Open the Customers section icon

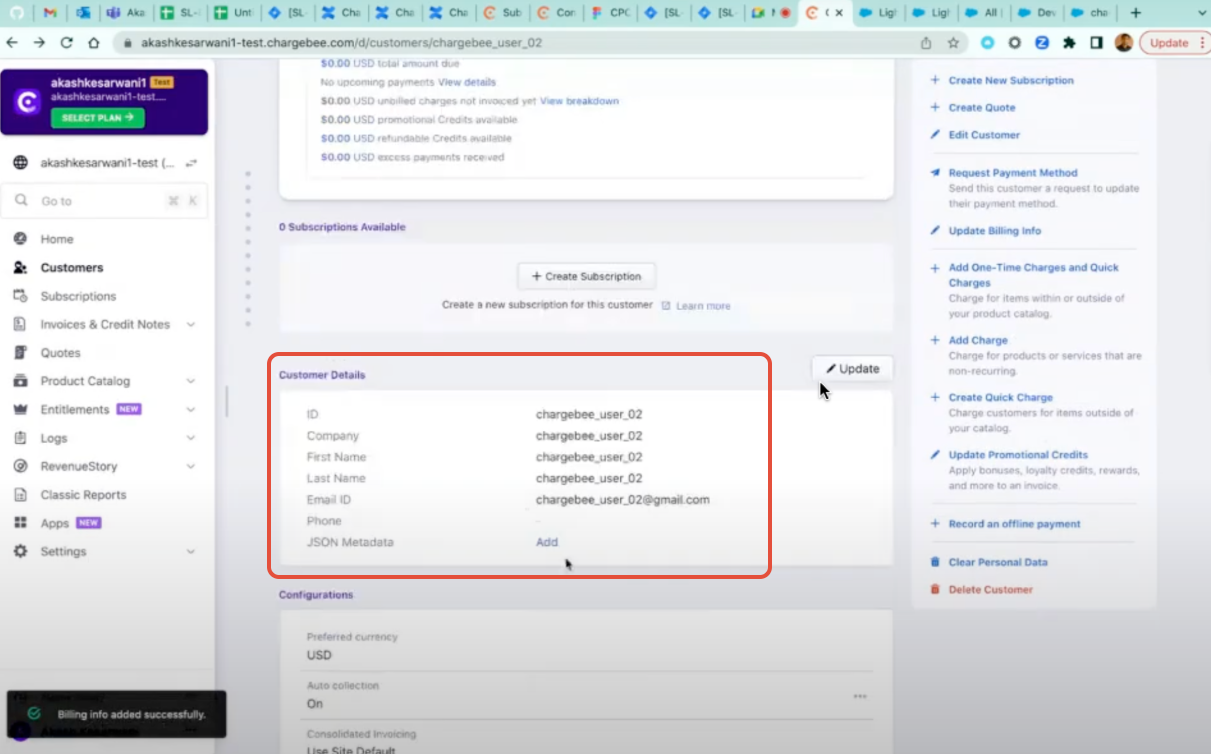click(20, 267)
